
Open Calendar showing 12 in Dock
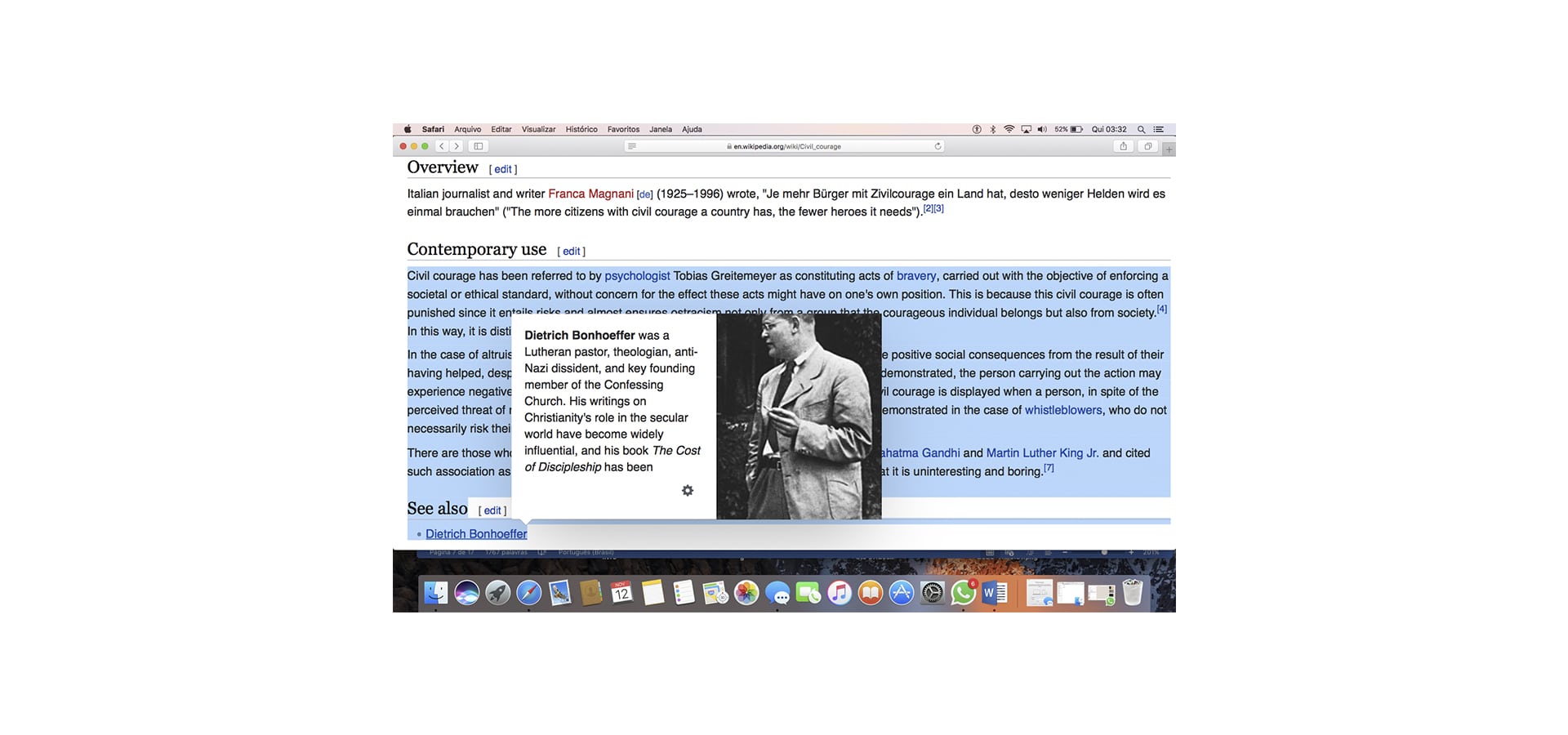coord(622,593)
